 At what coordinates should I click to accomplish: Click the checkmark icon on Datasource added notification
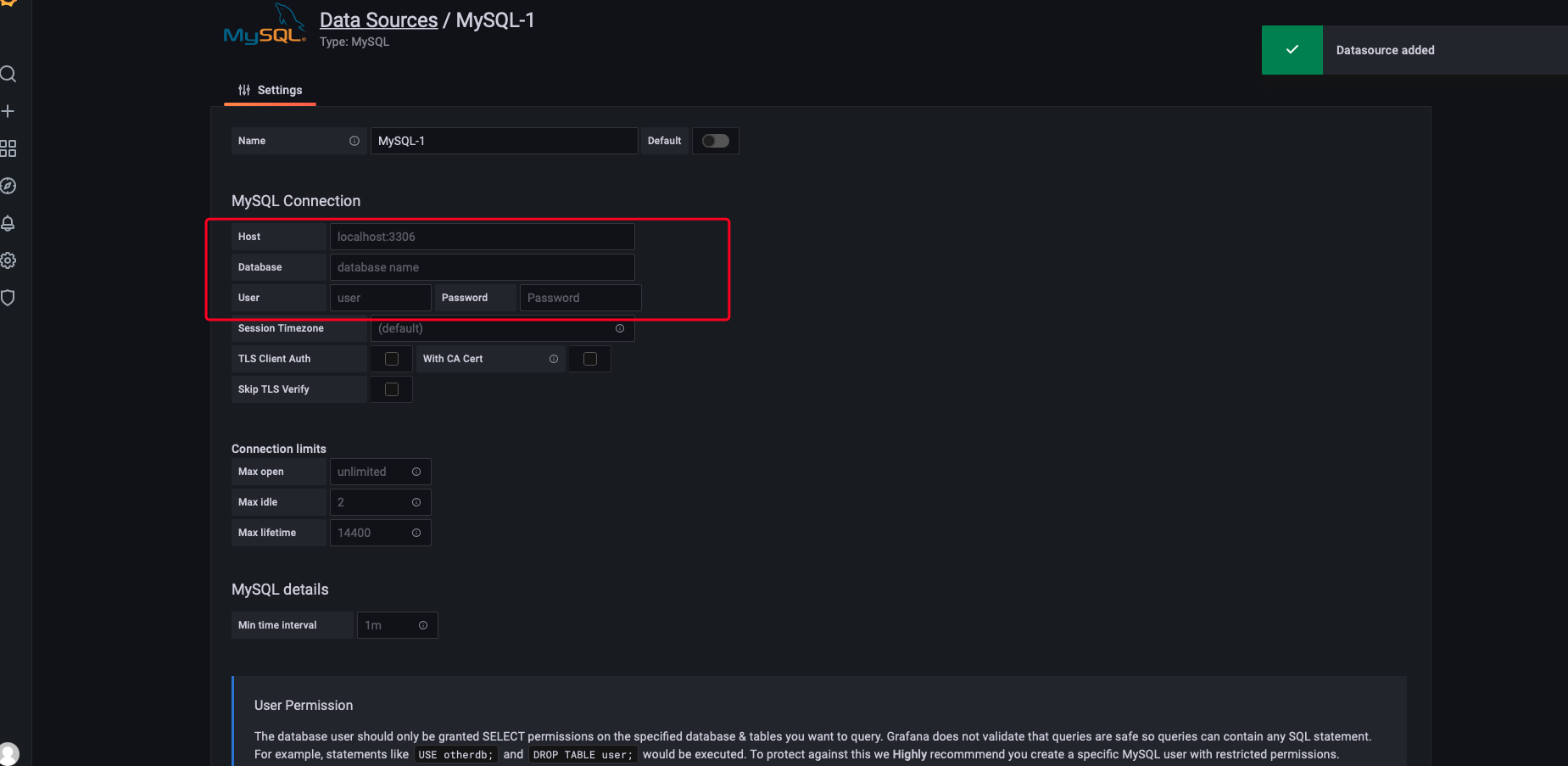pyautogui.click(x=1292, y=50)
